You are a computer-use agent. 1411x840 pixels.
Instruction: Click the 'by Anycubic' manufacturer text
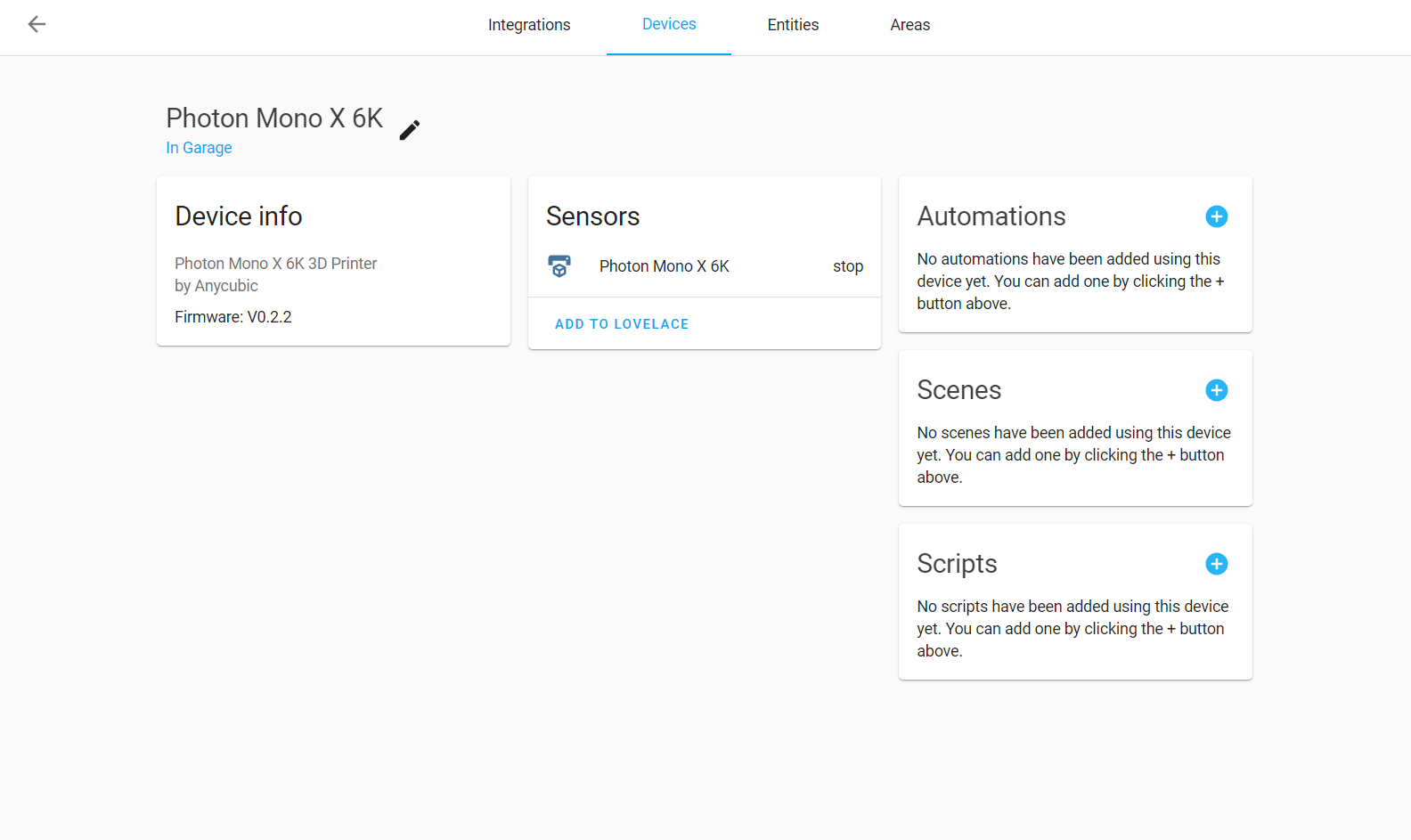pos(216,286)
